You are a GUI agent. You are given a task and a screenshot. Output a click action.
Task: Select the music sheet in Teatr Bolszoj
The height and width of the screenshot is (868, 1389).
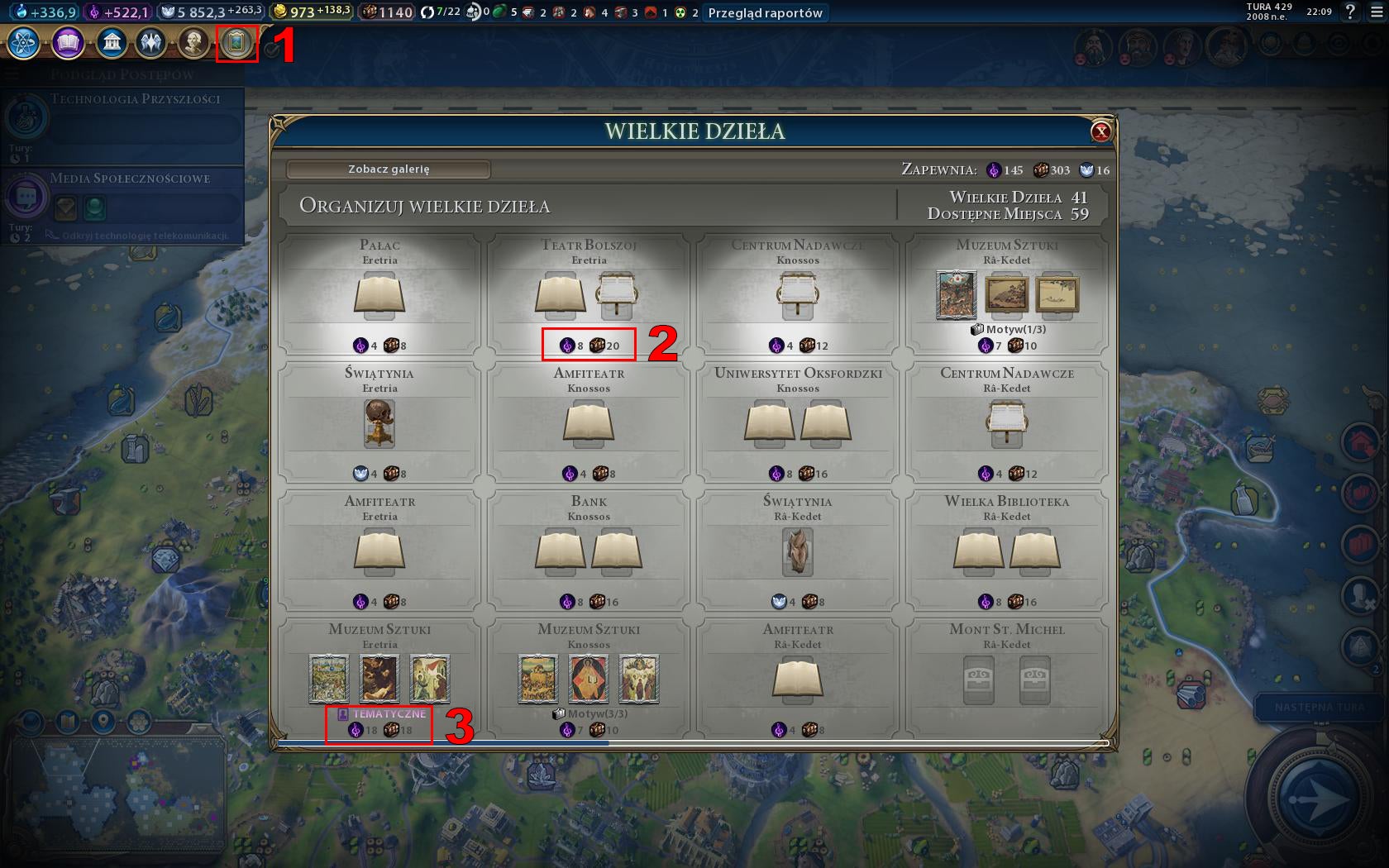pyautogui.click(x=617, y=295)
